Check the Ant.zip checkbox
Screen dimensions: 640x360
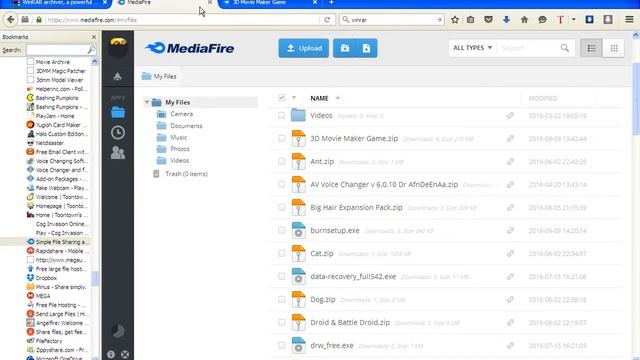[282, 162]
